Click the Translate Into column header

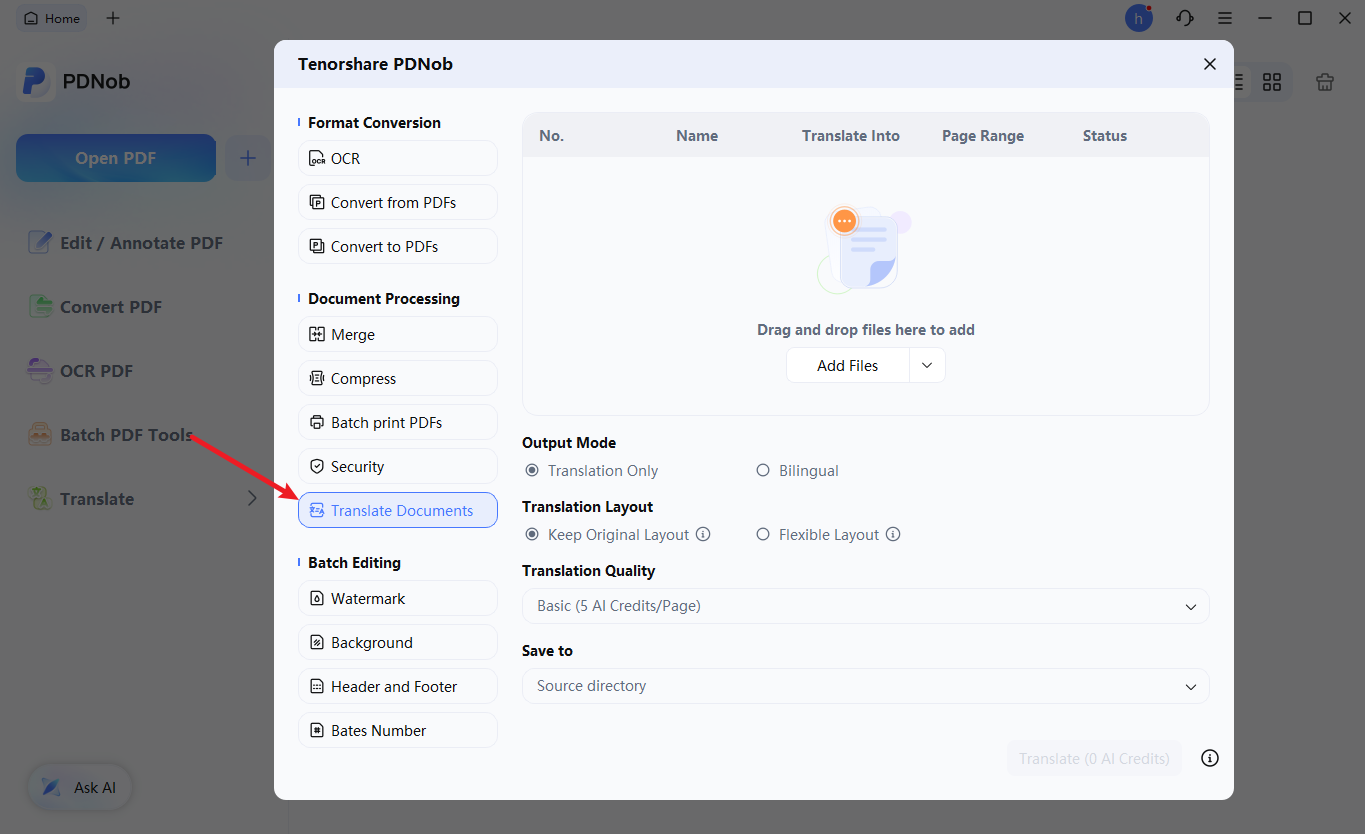pyautogui.click(x=851, y=136)
